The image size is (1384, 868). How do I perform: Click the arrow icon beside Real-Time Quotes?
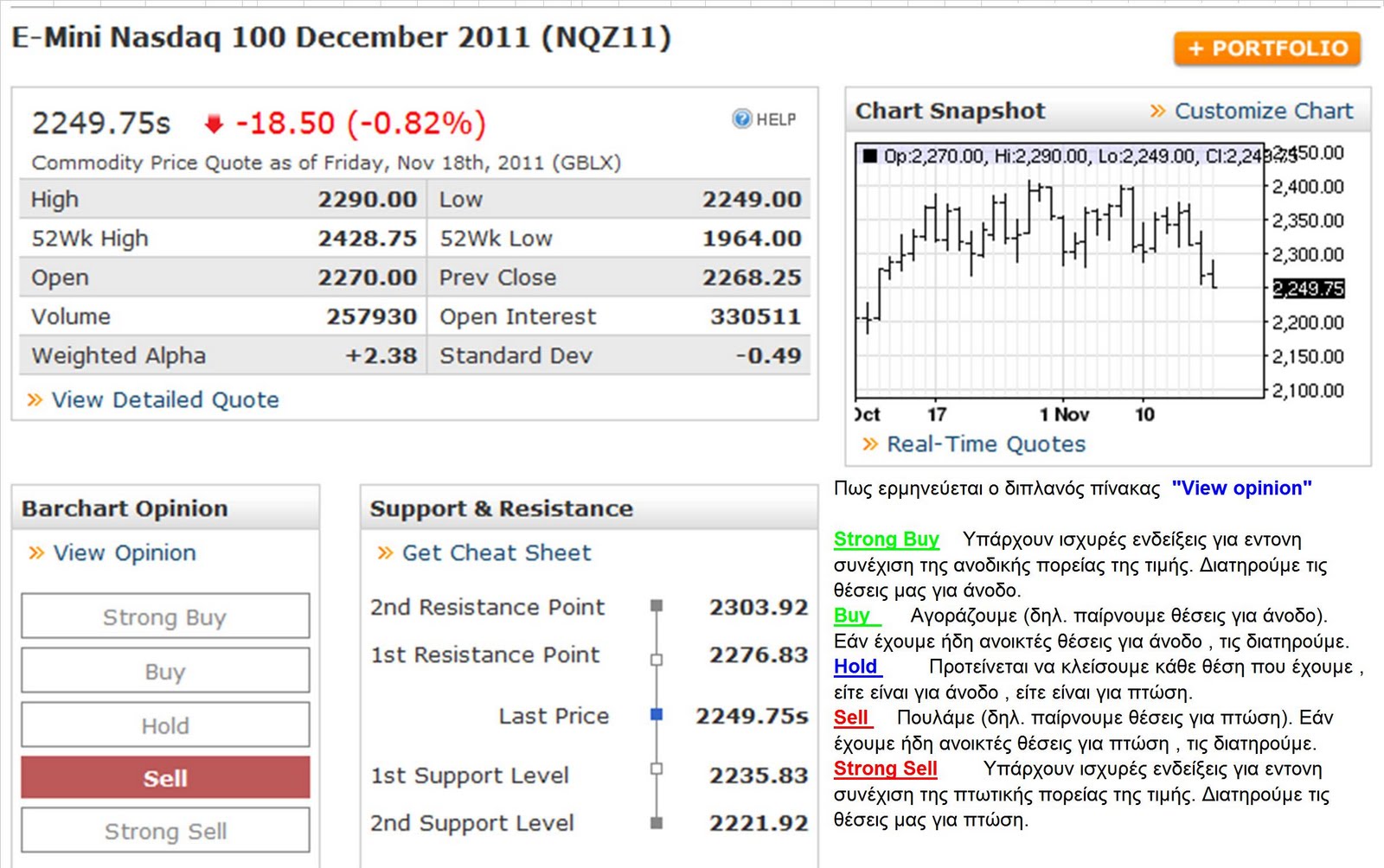870,444
